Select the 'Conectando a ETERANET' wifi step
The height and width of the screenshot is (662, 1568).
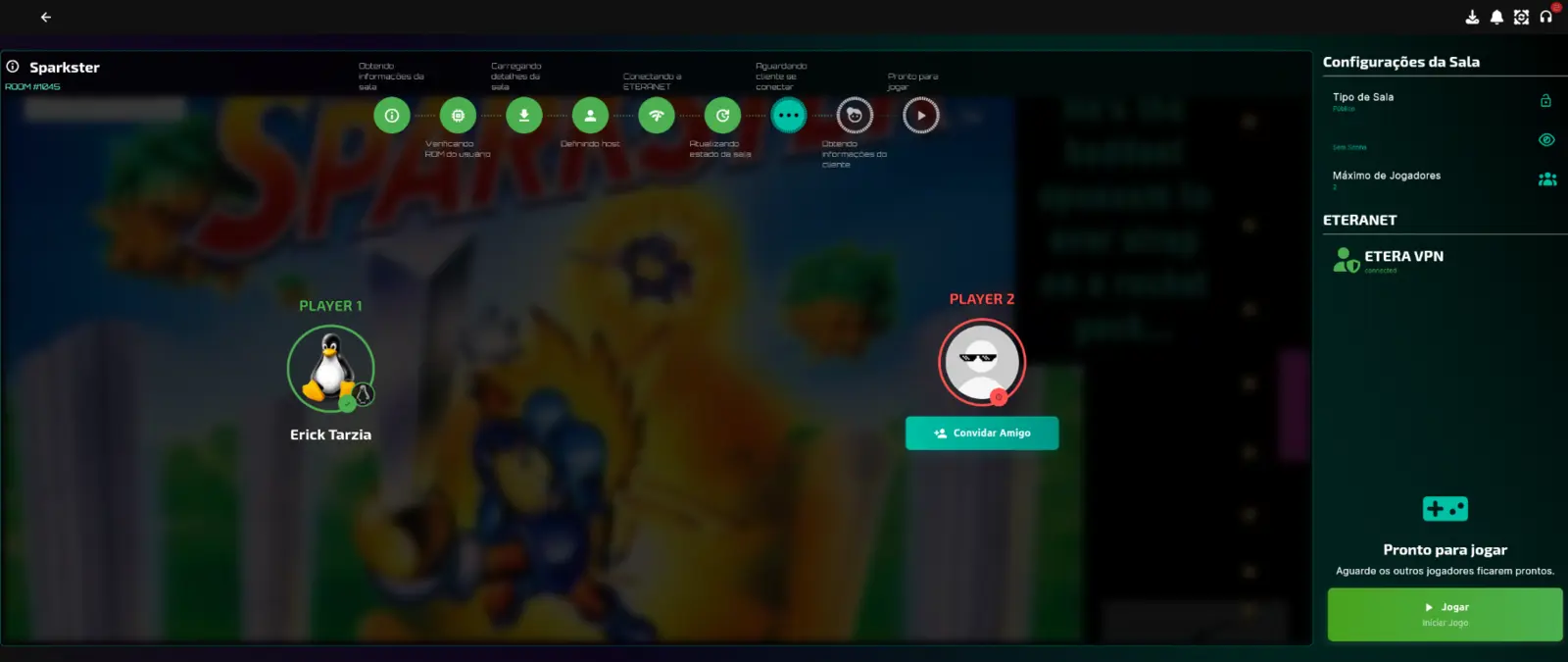pos(657,115)
